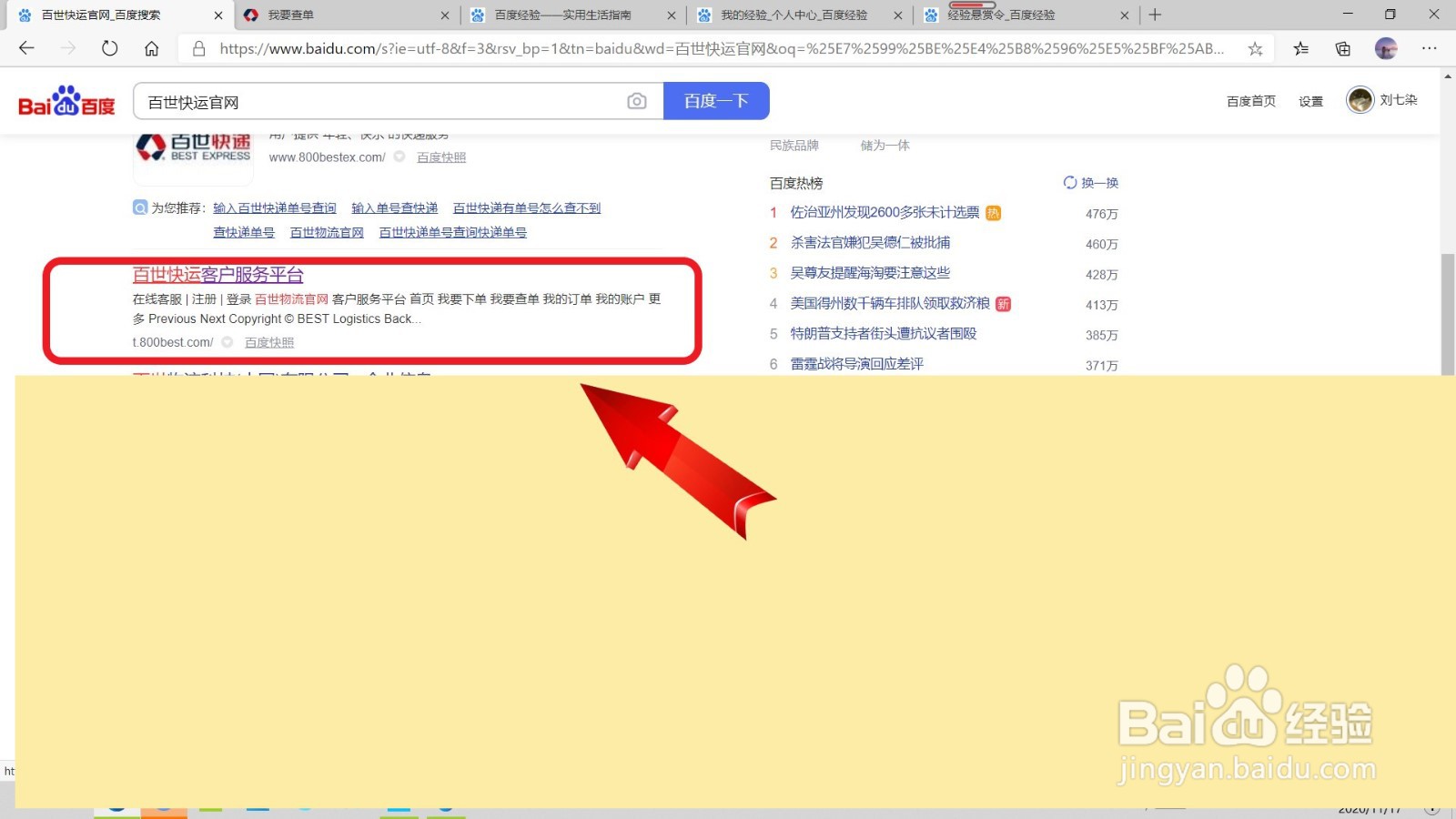Click the browser back arrow
Viewport: 1456px width, 819px height.
tap(26, 48)
